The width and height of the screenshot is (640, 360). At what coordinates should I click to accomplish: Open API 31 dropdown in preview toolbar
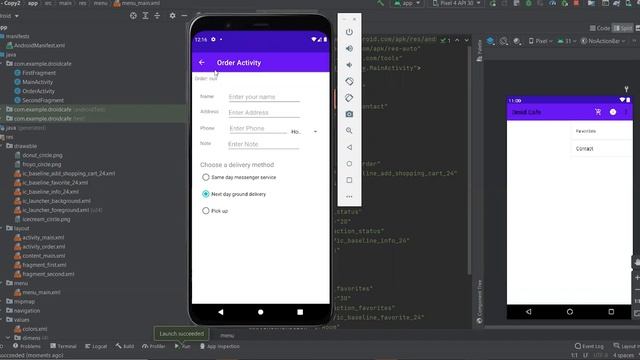tap(567, 41)
